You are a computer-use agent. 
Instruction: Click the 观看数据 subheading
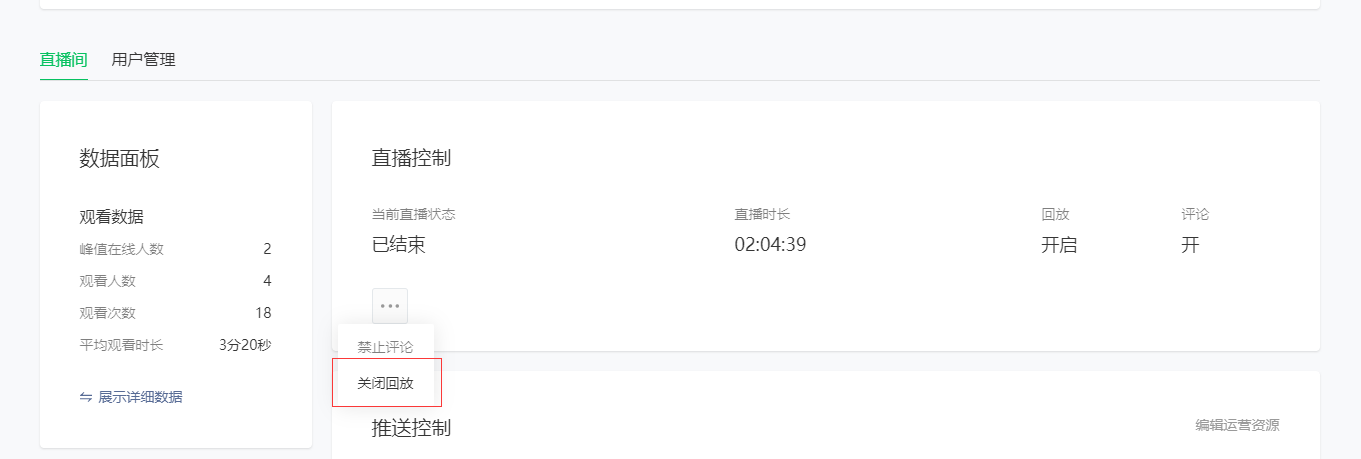pos(111,217)
